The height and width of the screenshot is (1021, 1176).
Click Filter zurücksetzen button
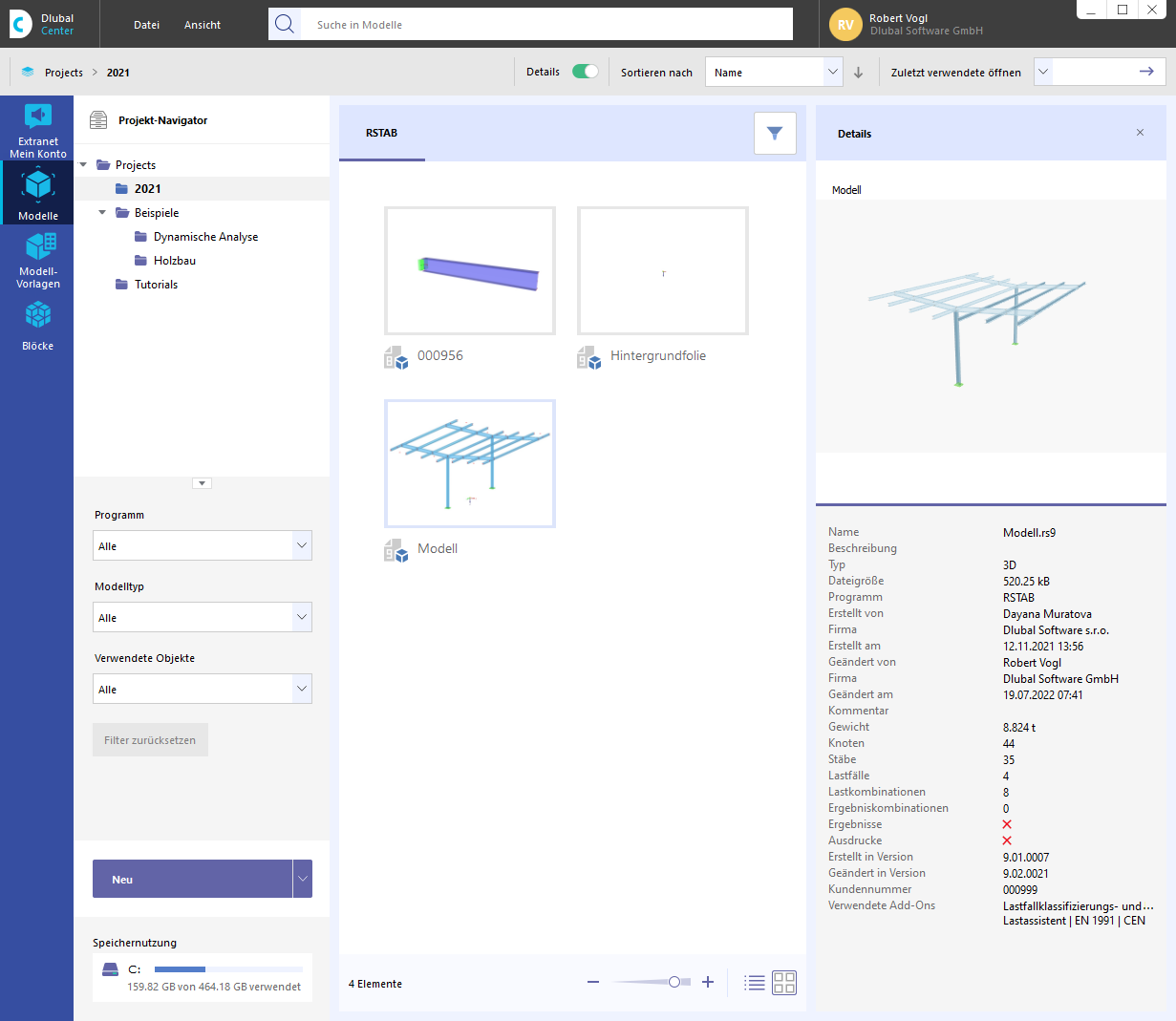tap(150, 740)
